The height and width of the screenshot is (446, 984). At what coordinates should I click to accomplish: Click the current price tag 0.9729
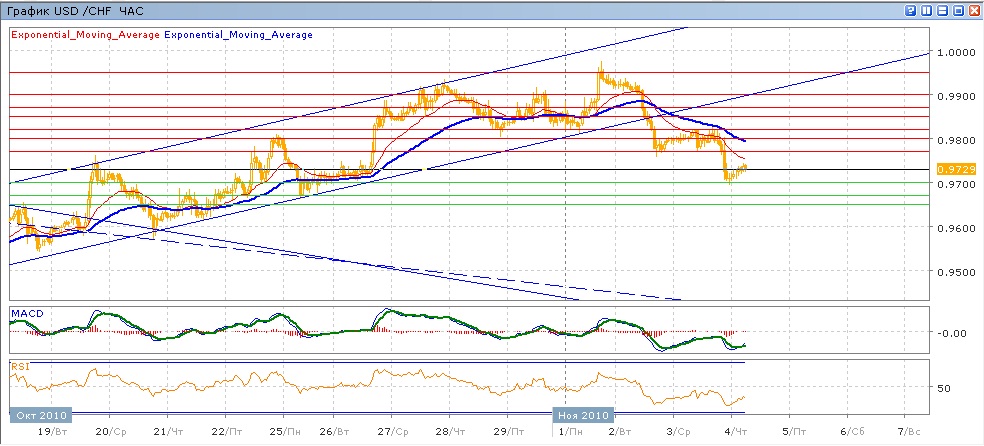point(951,171)
